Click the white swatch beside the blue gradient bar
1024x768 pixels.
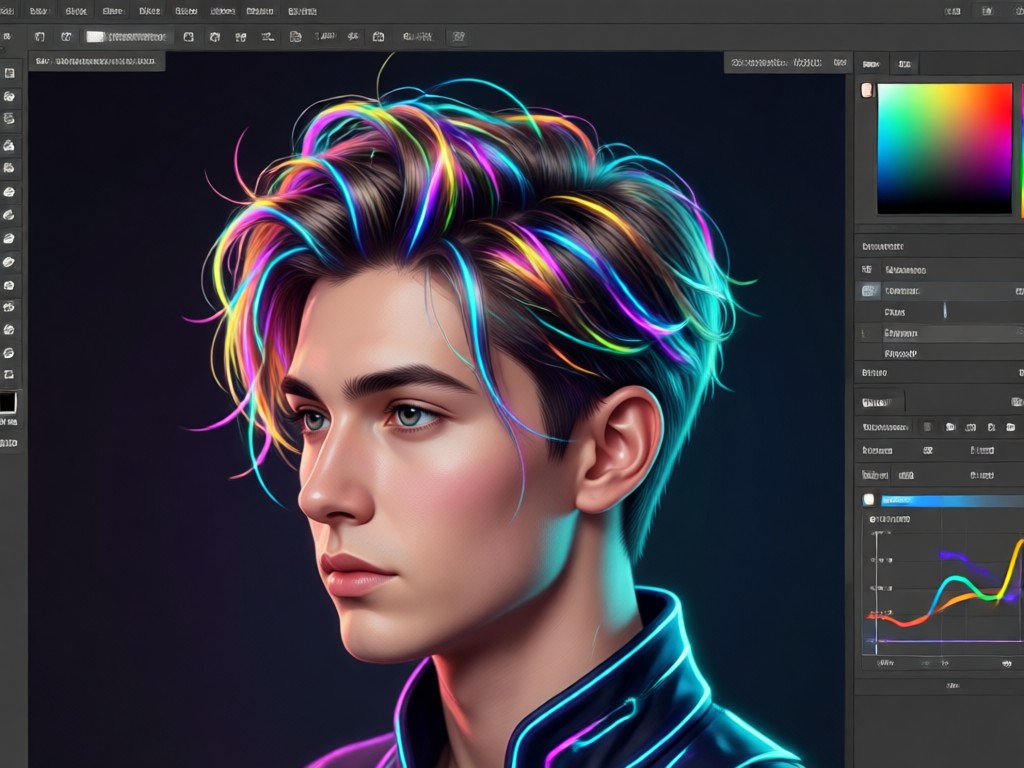(x=869, y=500)
